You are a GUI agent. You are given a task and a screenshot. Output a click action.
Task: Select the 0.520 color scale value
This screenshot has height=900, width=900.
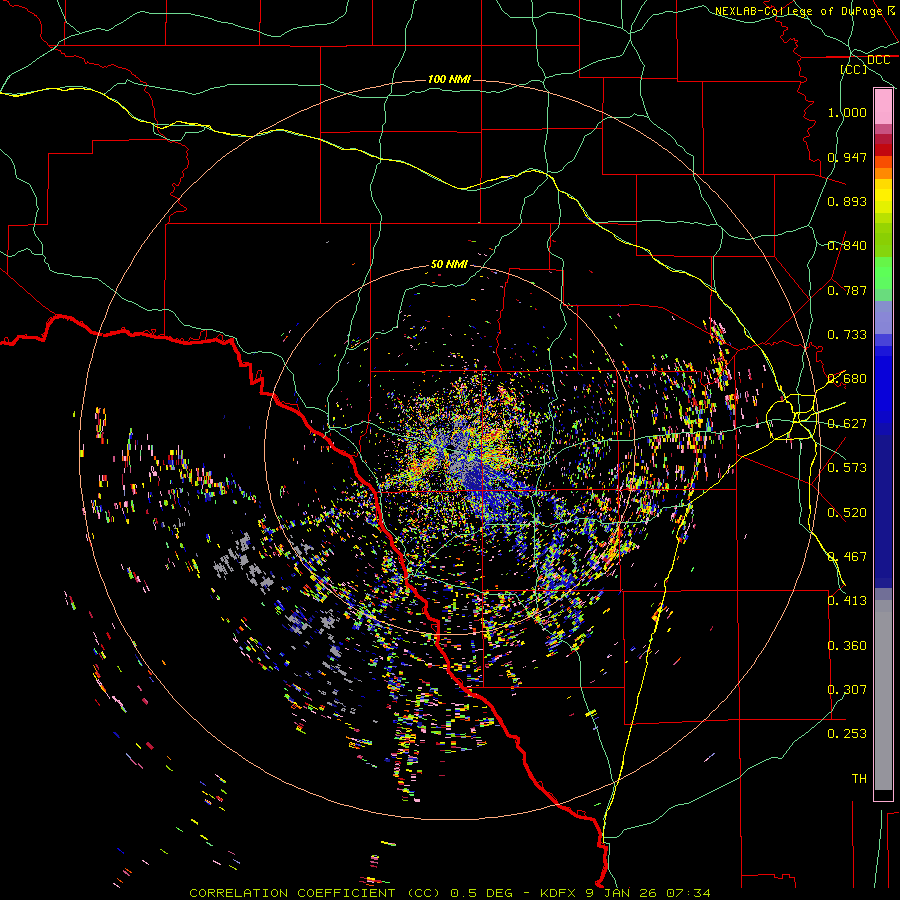pyautogui.click(x=847, y=513)
